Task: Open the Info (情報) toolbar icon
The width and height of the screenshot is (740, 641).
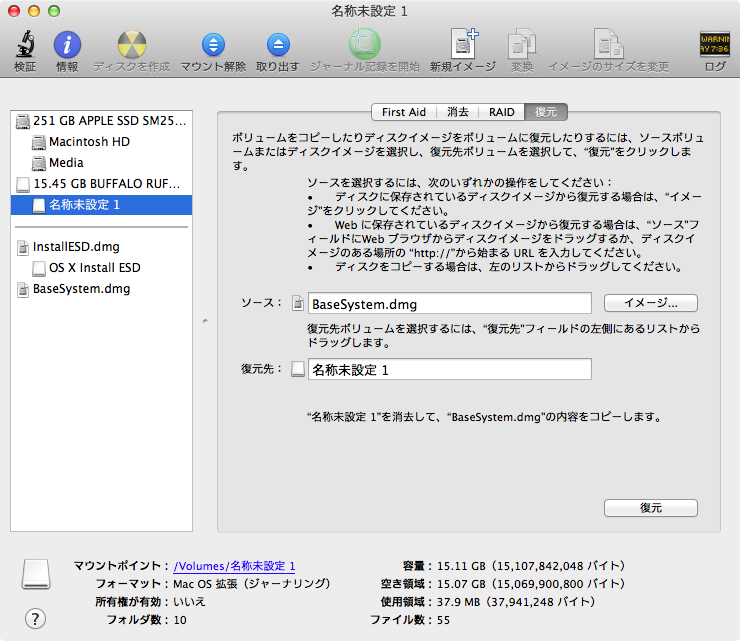Action: (x=67, y=45)
